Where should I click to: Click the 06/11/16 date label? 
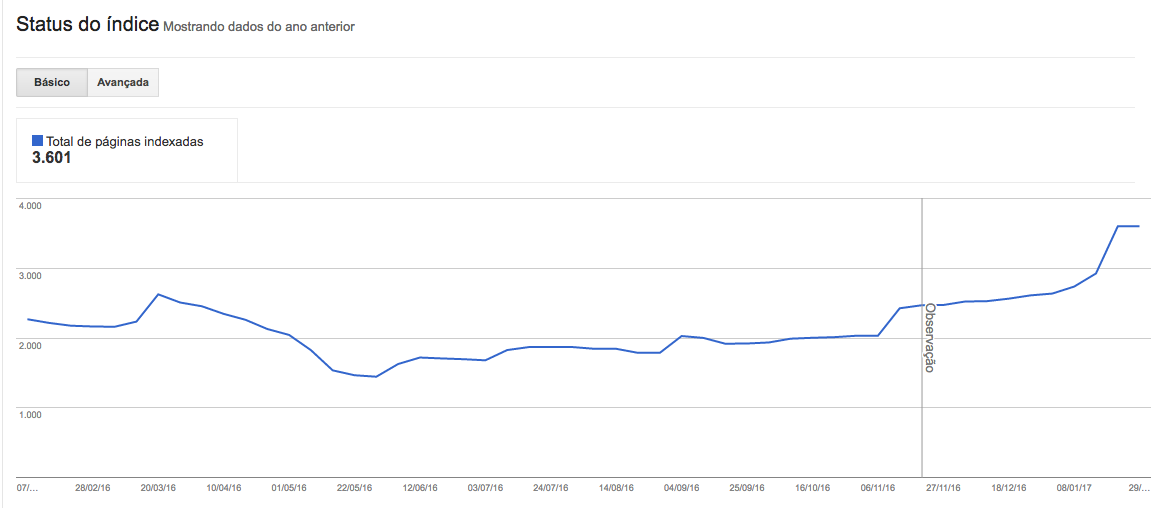point(877,489)
